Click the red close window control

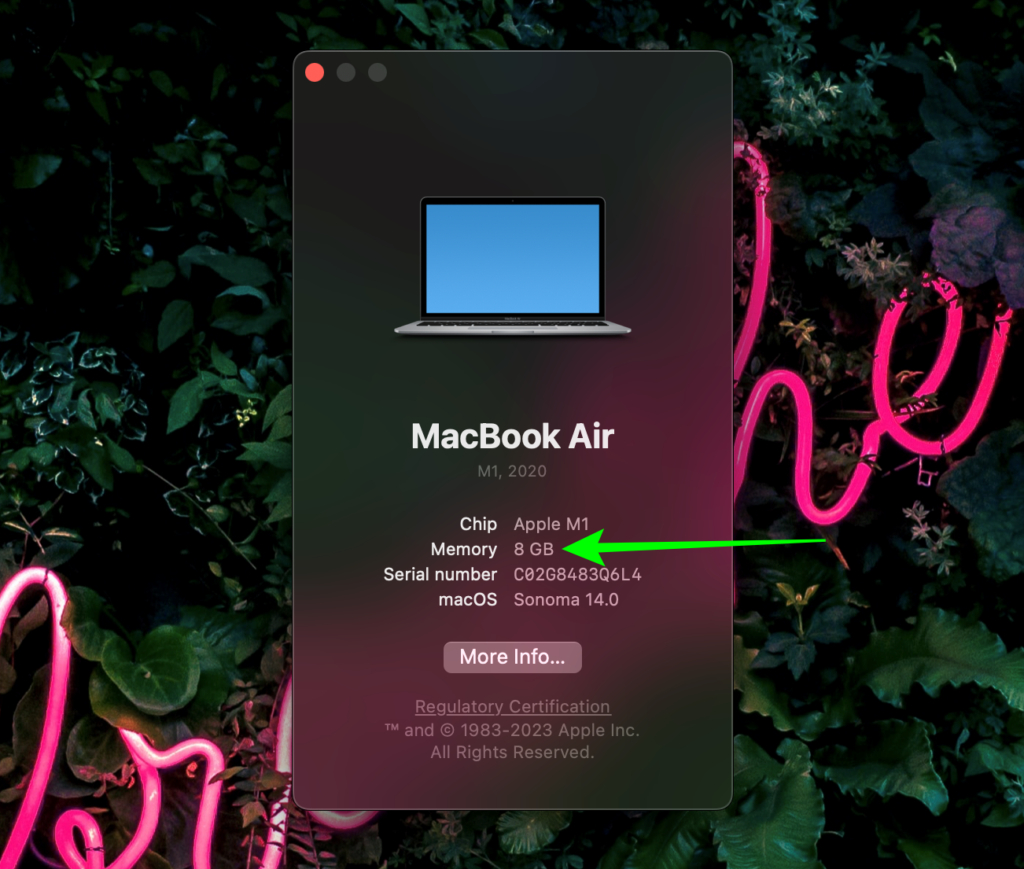314,72
